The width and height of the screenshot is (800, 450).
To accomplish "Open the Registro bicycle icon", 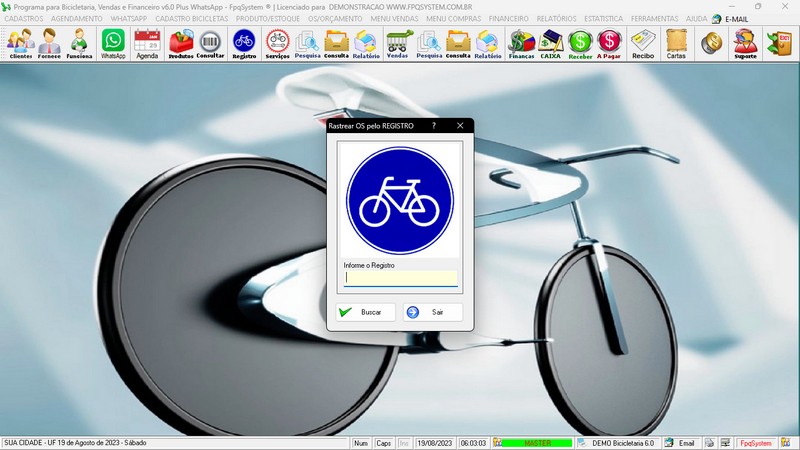I will [x=244, y=44].
